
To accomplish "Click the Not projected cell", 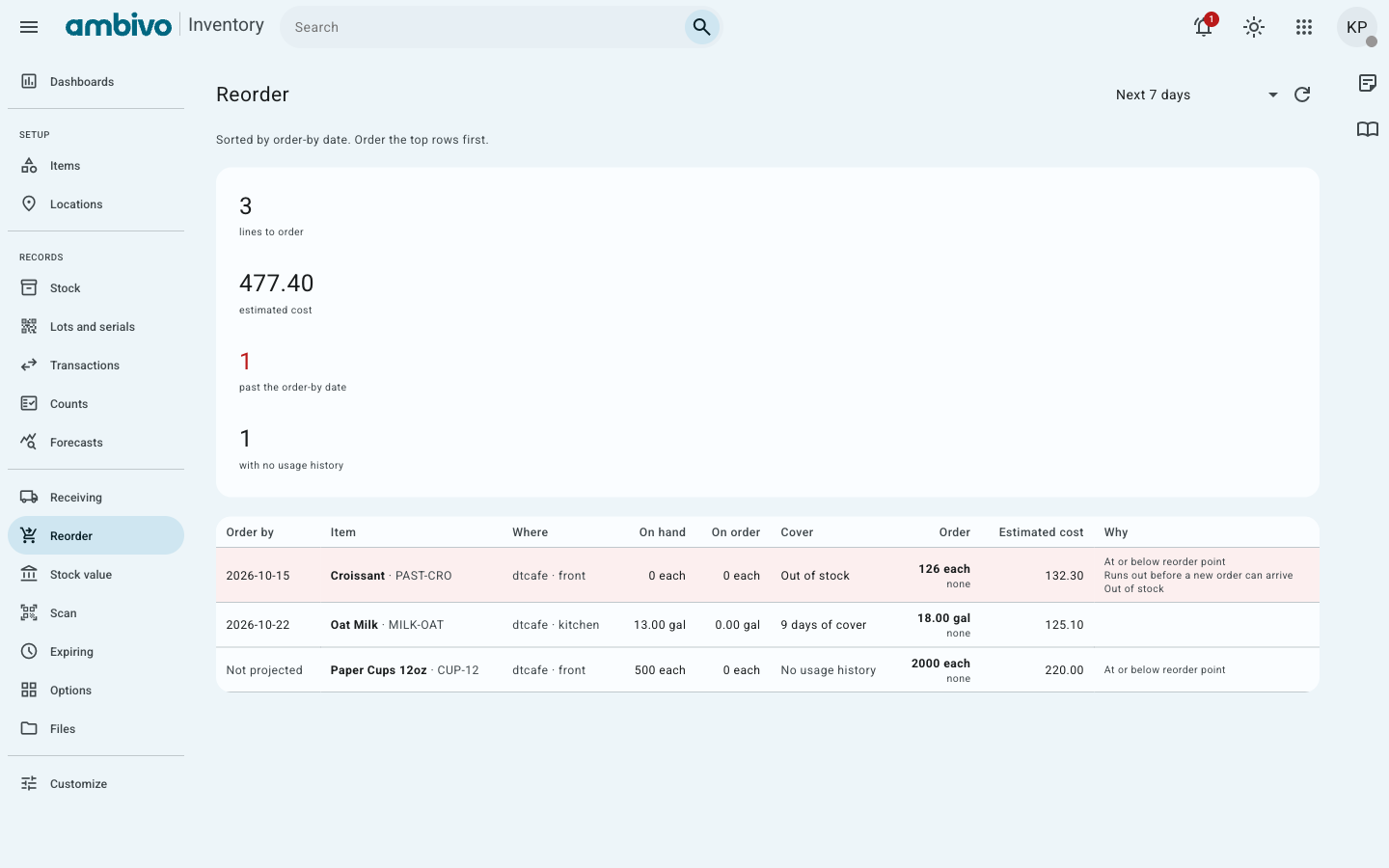I will [x=264, y=670].
